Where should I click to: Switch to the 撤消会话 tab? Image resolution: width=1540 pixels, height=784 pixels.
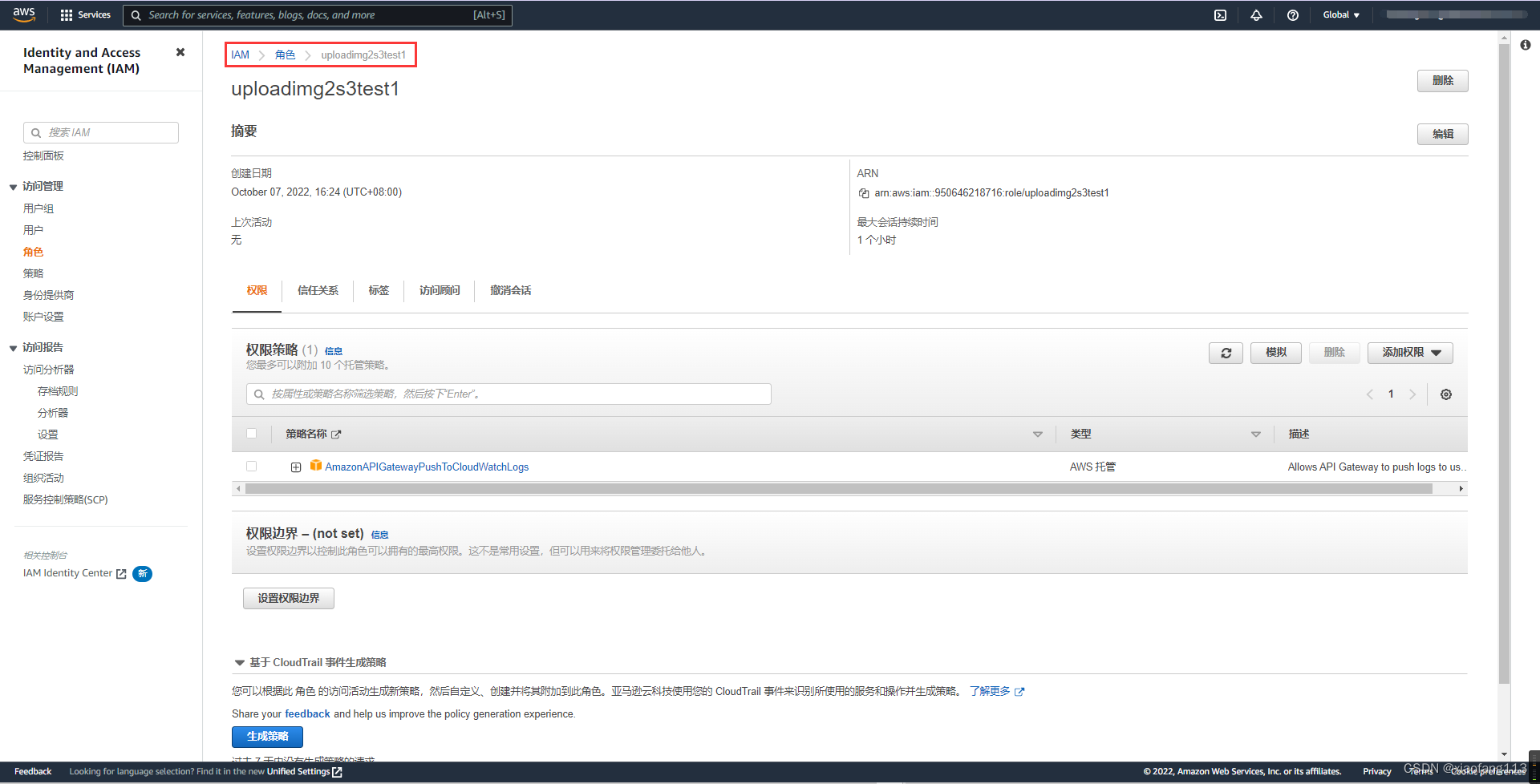510,290
